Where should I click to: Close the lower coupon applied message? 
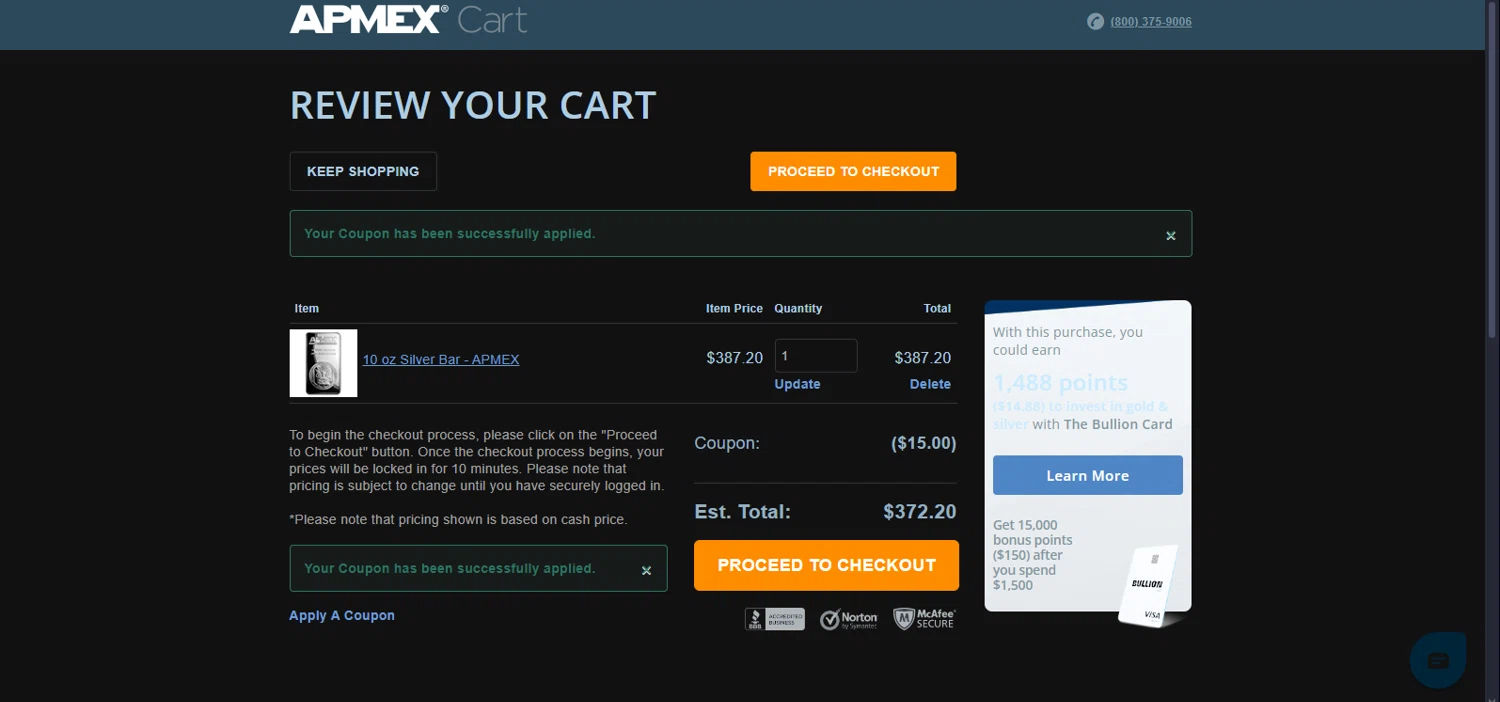[x=646, y=570]
